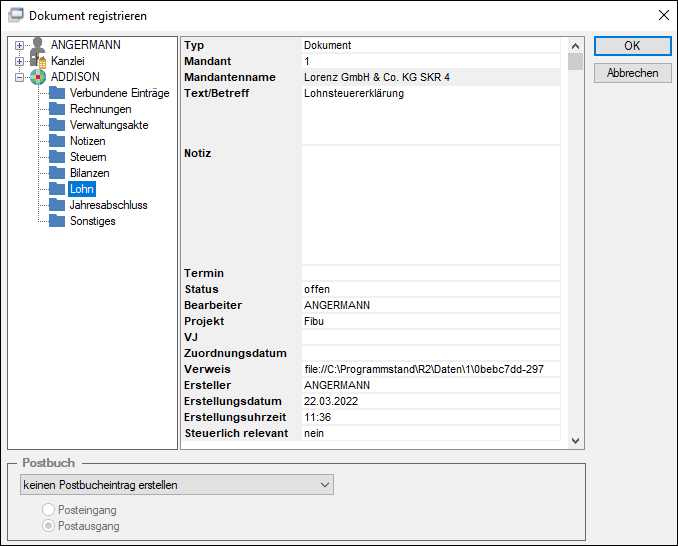Viewport: 678px width, 546px height.
Task: Click the Abbrechen button
Action: coord(633,73)
